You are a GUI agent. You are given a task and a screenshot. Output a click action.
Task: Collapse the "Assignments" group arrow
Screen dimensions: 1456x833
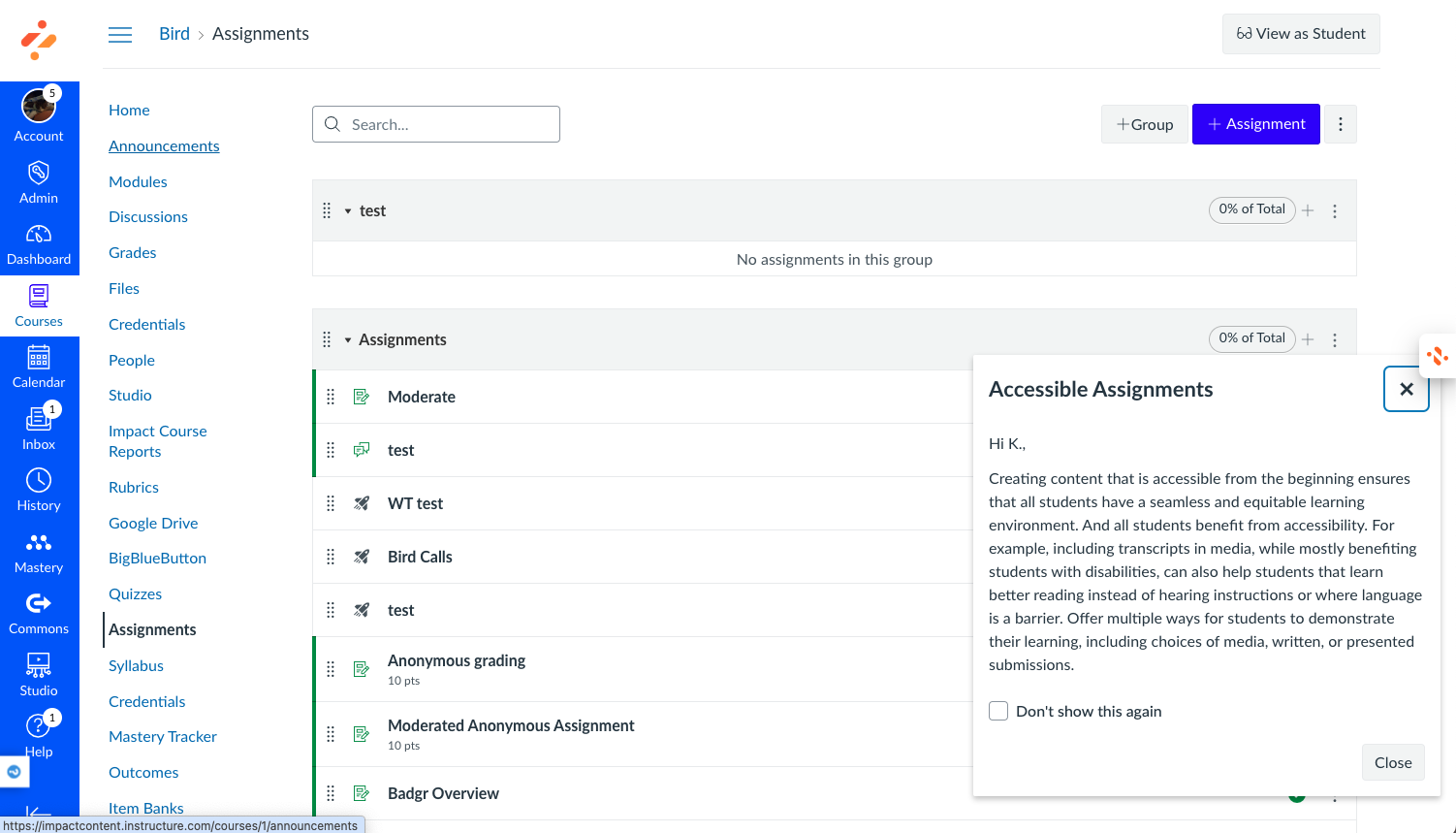(x=348, y=340)
